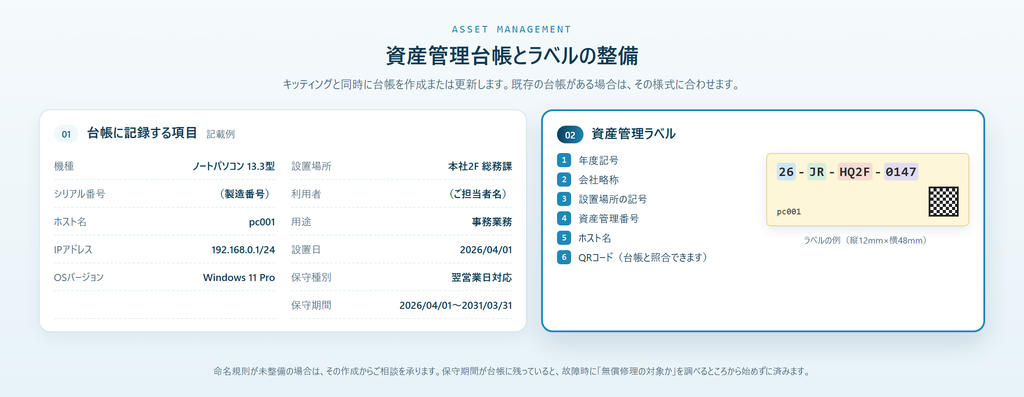
Task: Click the pink 'HQ2F' label segment
Action: [856, 172]
